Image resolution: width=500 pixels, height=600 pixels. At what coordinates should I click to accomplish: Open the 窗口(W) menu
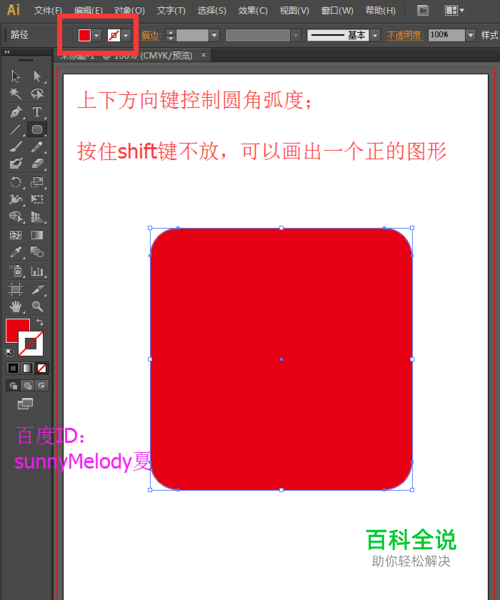tap(337, 10)
